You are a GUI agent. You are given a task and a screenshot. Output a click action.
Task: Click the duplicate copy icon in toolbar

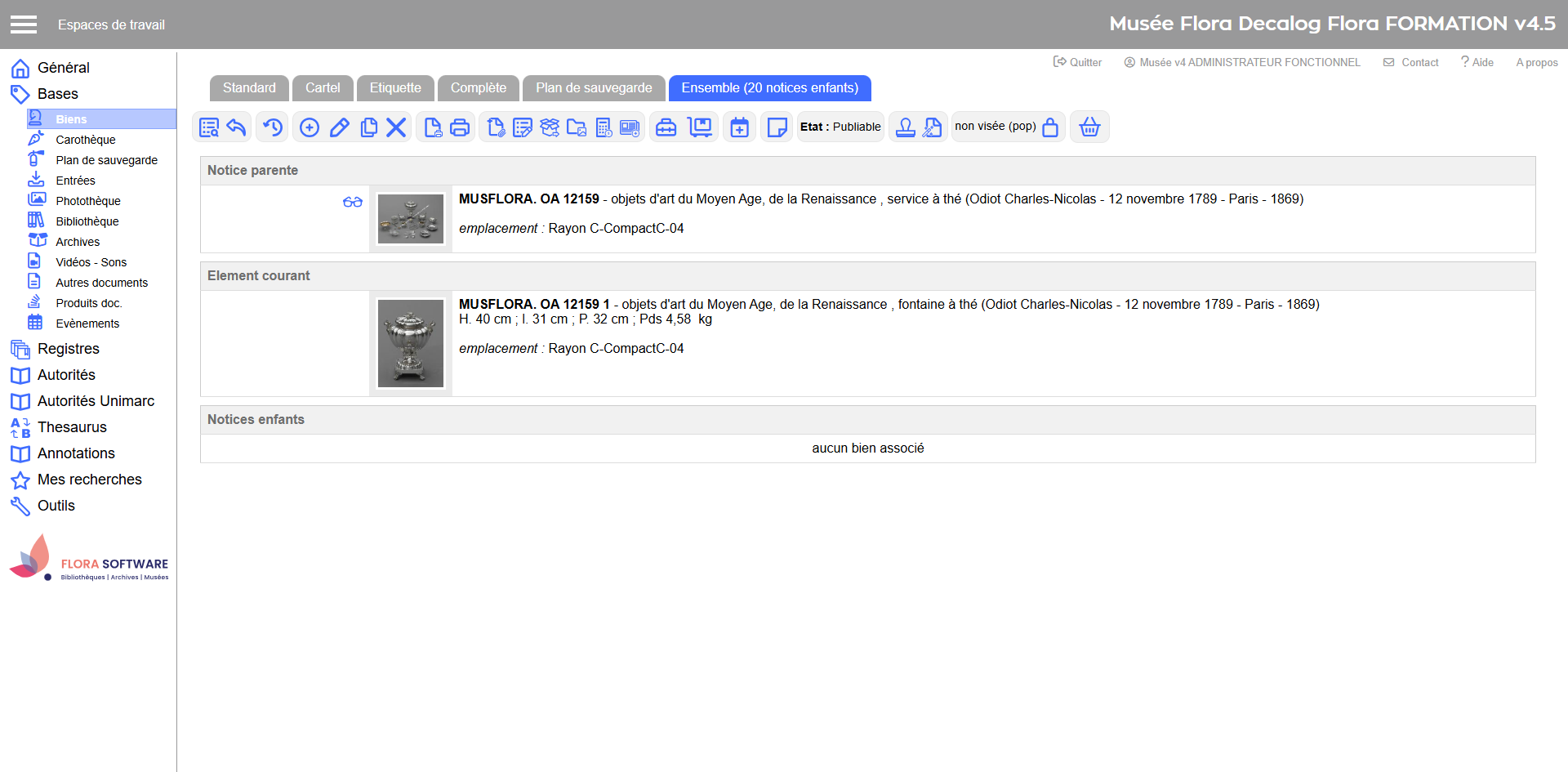click(368, 127)
